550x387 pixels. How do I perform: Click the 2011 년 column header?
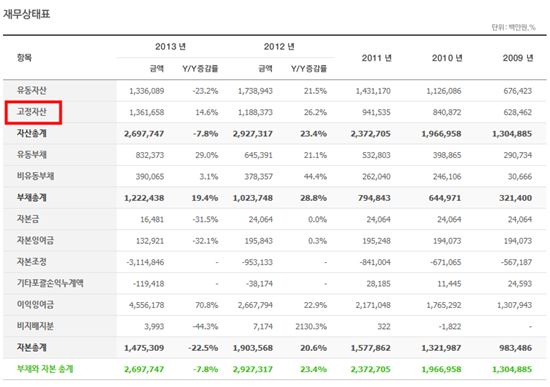377,58
